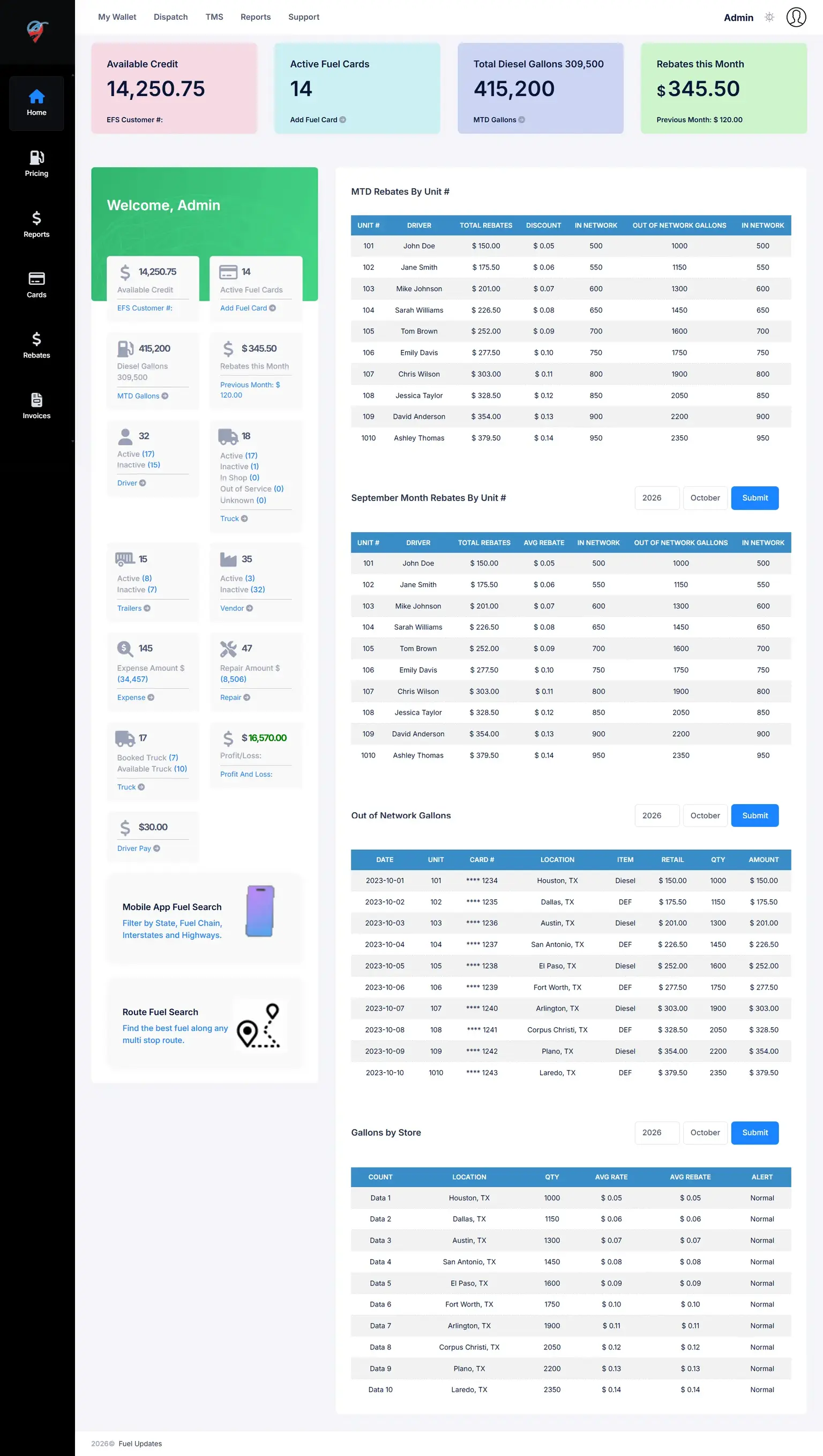The image size is (823, 1456).
Task: Click the truck icon in the 18 trucks tile
Action: point(228,436)
